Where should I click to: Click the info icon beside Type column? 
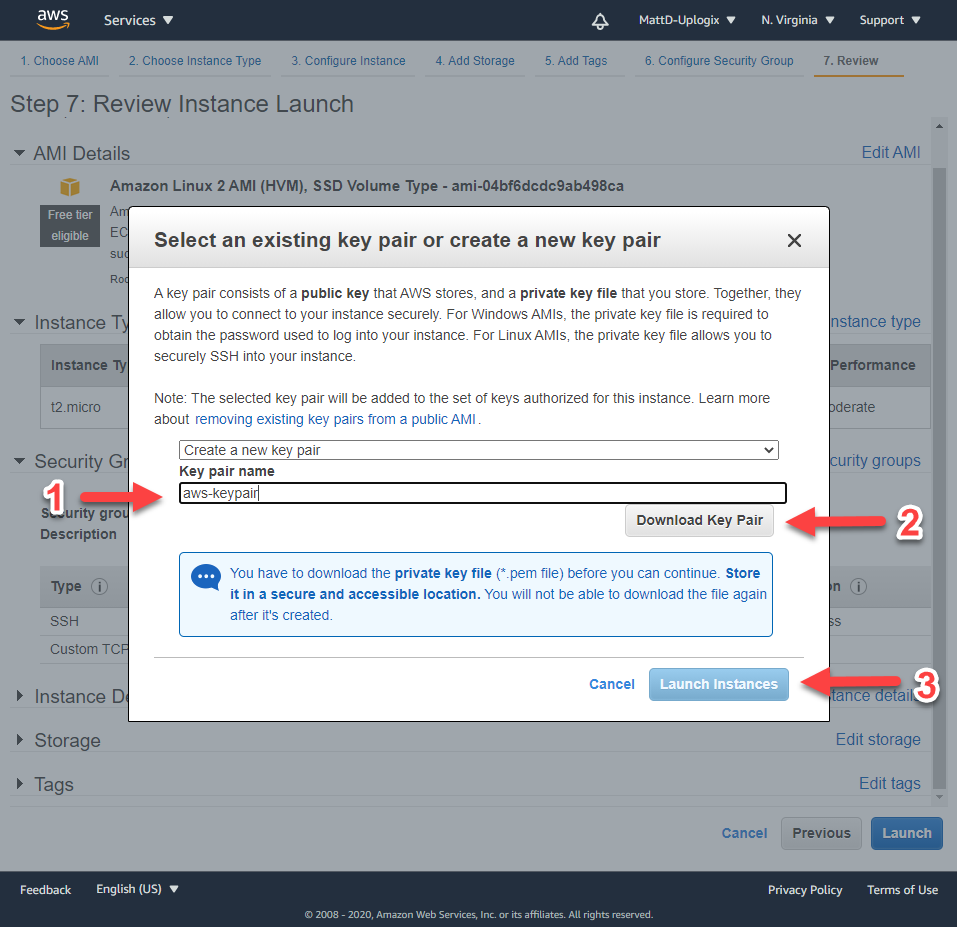100,587
